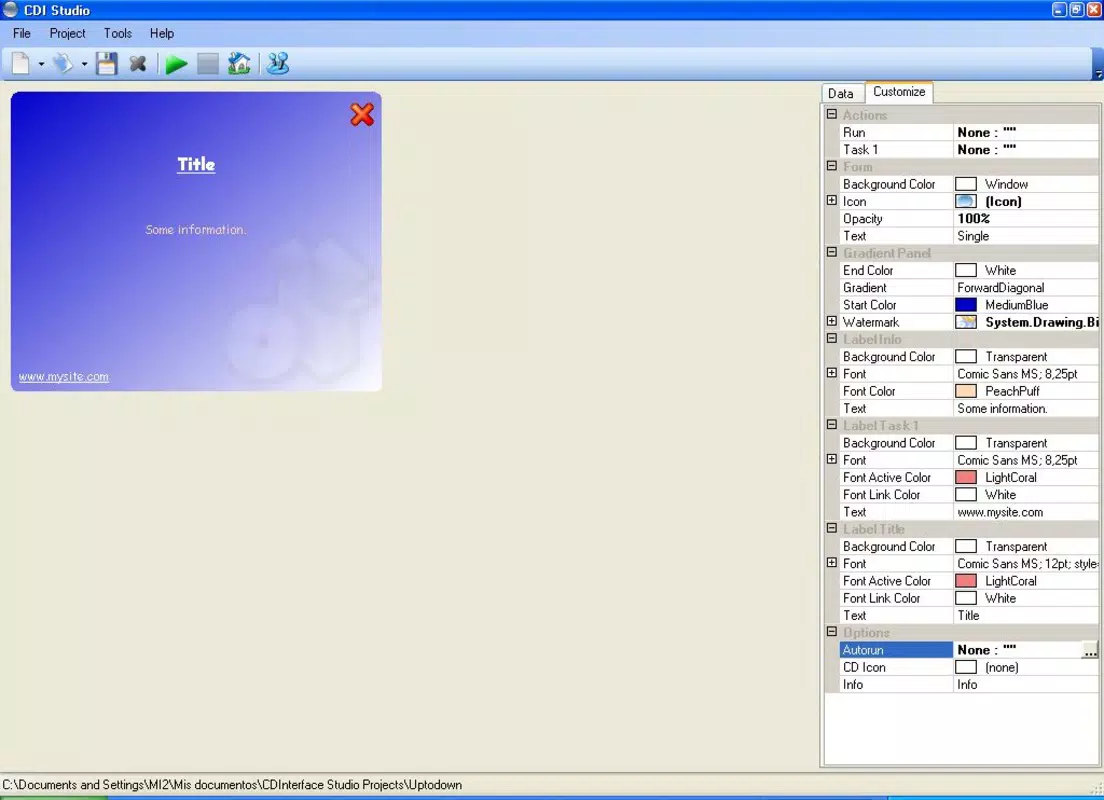Viewport: 1104px width, 800px height.
Task: Click the Info option value
Action: pyautogui.click(x=967, y=685)
